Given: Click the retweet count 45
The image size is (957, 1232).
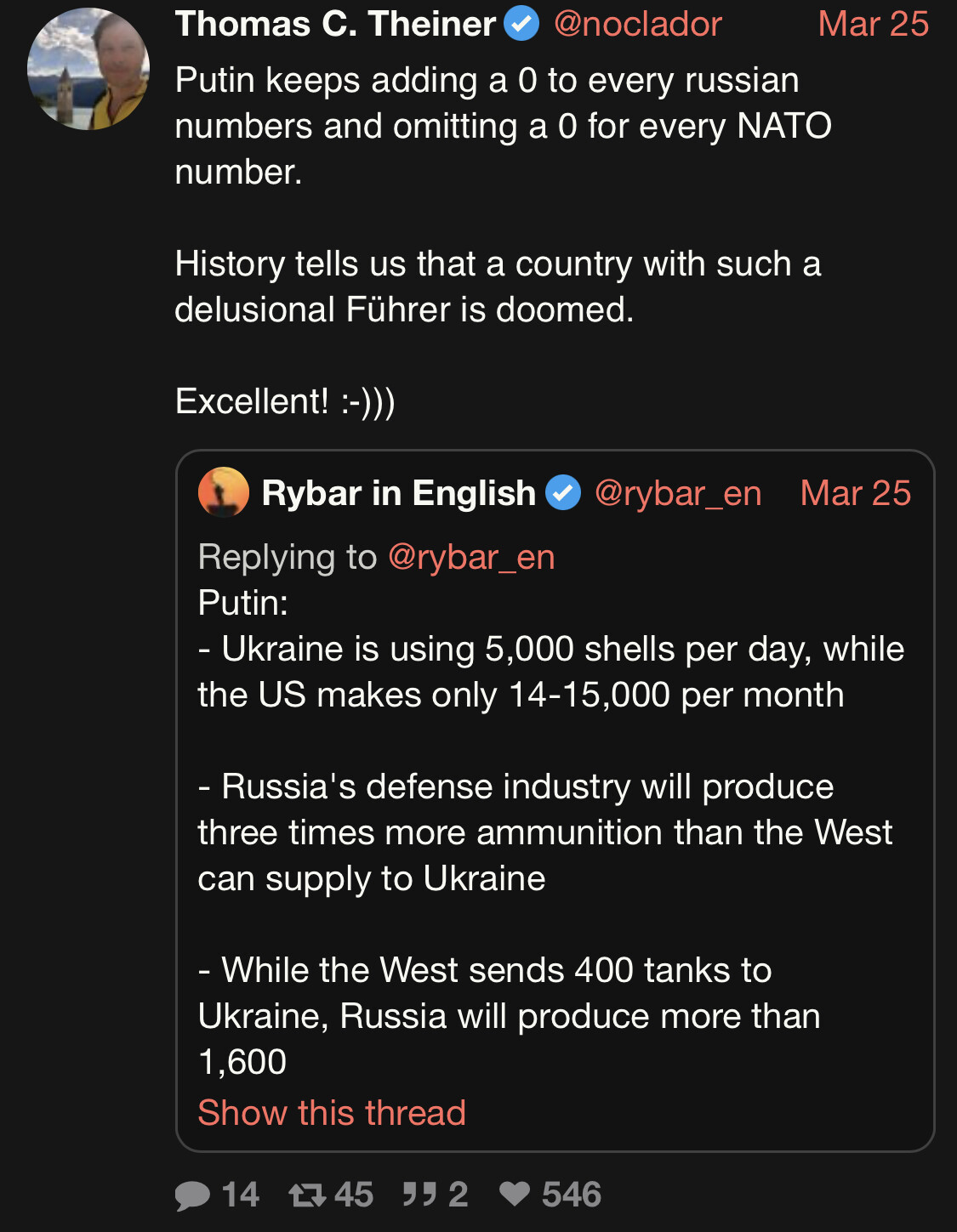Looking at the screenshot, I should coord(354,1195).
